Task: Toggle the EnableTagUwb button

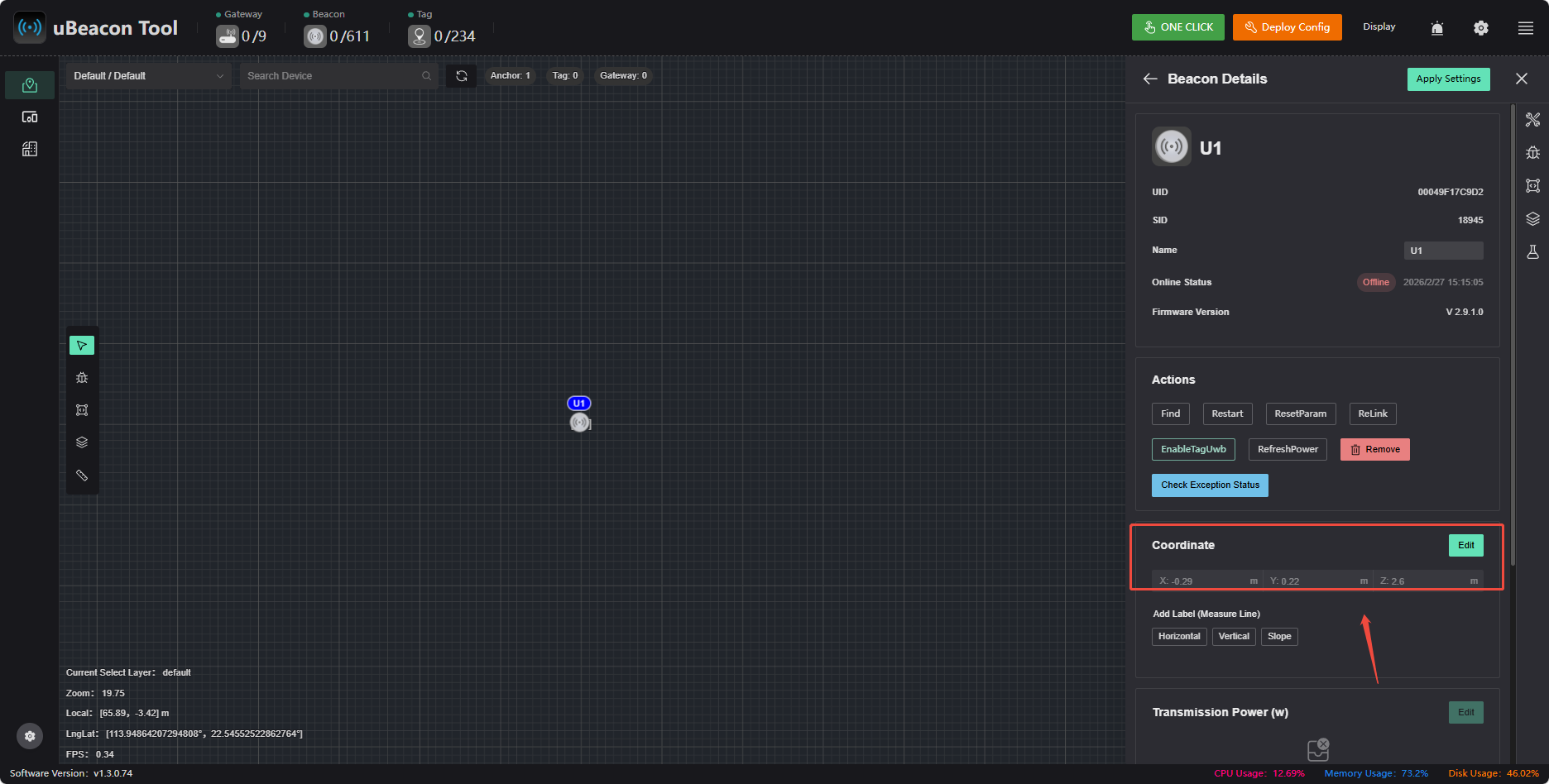Action: [1193, 449]
